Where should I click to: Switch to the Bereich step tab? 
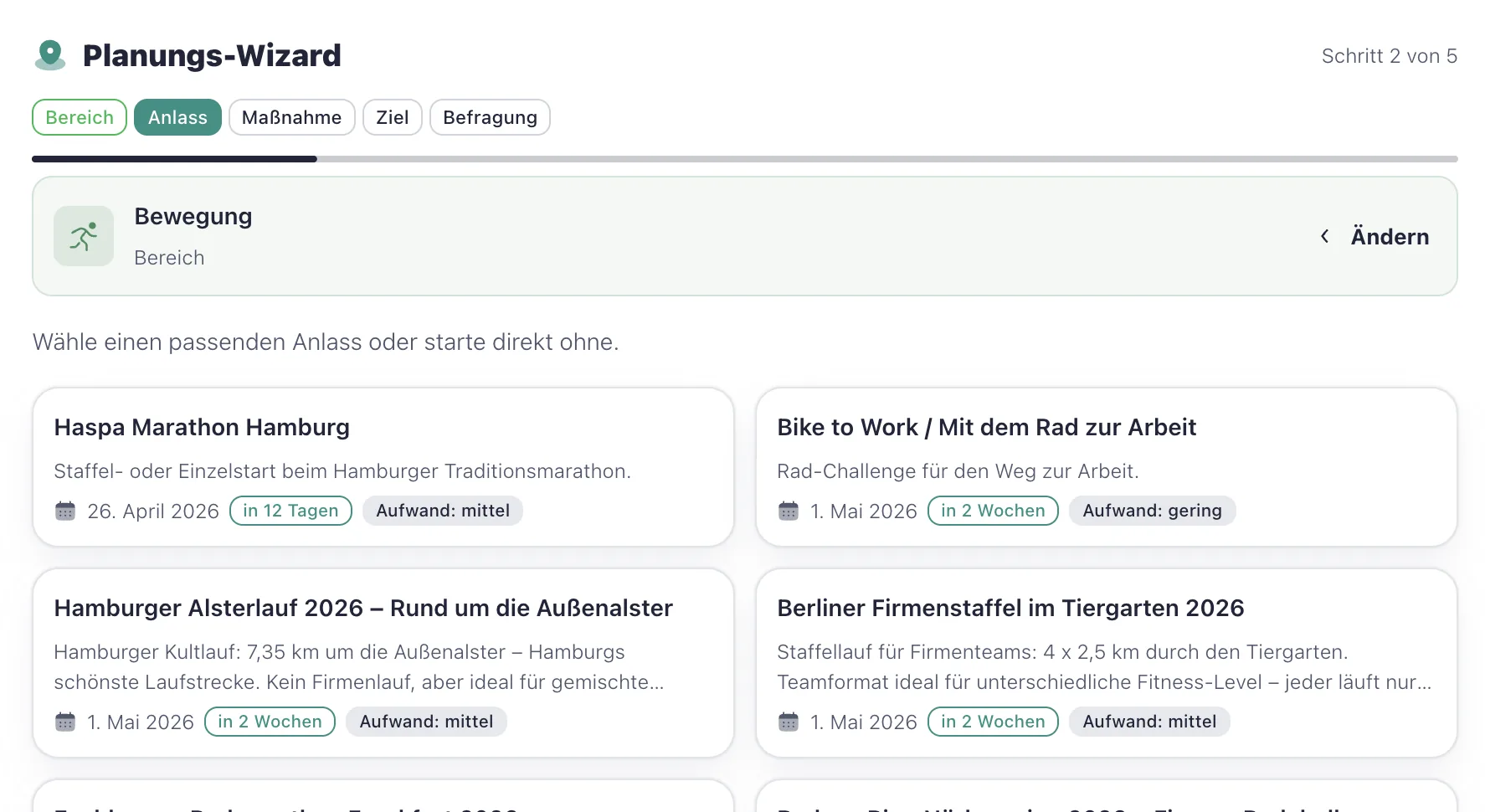(80, 117)
